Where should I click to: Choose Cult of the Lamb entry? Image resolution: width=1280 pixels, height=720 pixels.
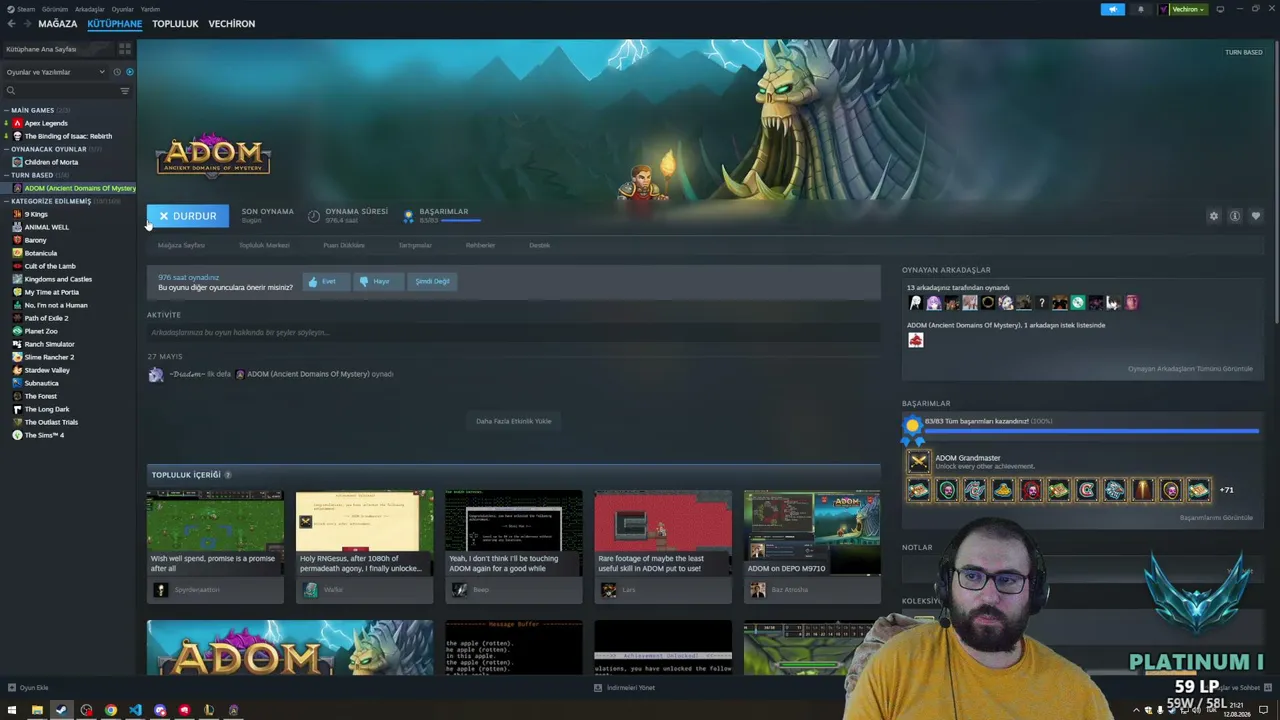pos(50,266)
